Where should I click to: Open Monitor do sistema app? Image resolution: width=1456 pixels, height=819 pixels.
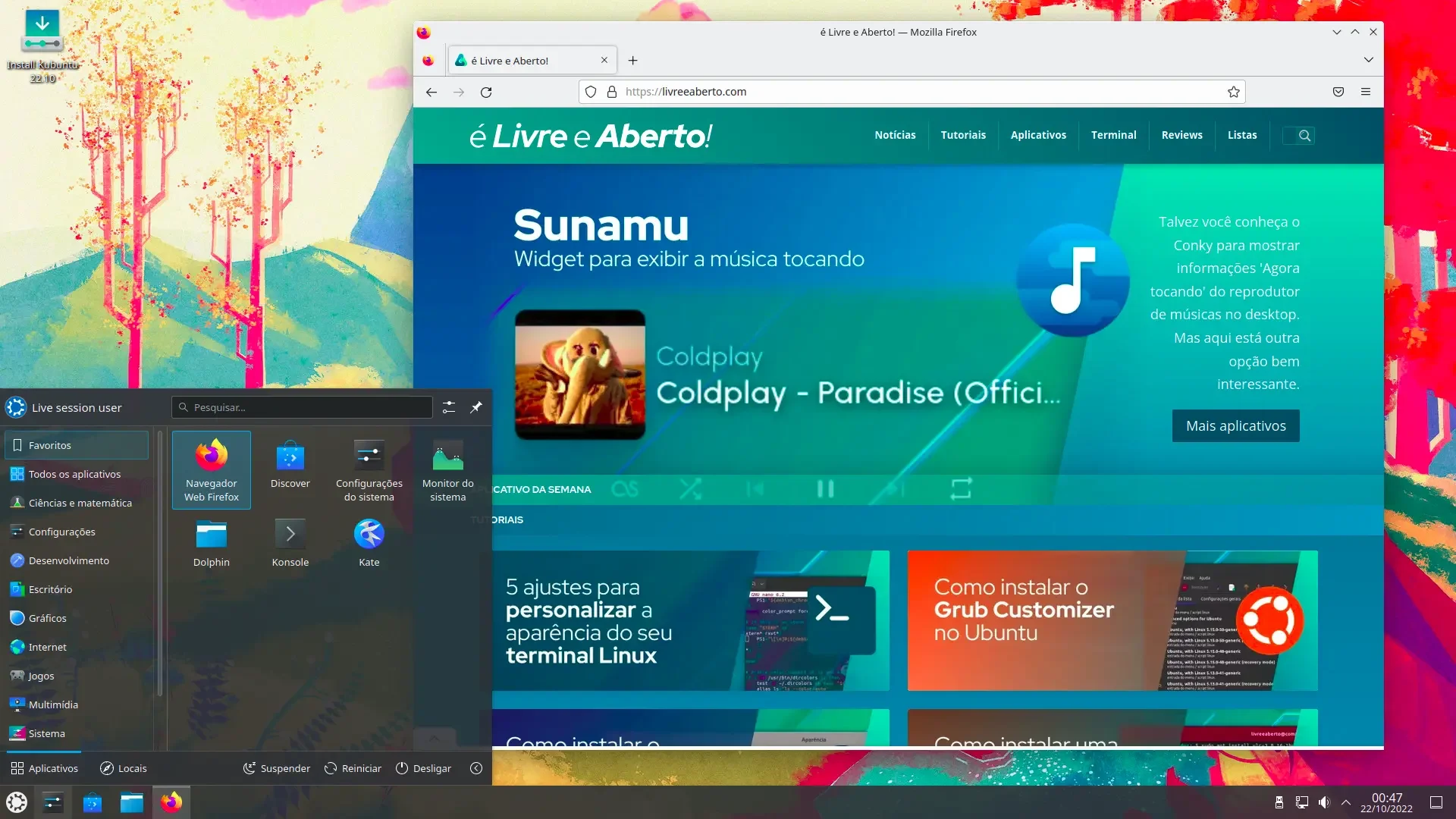click(447, 470)
